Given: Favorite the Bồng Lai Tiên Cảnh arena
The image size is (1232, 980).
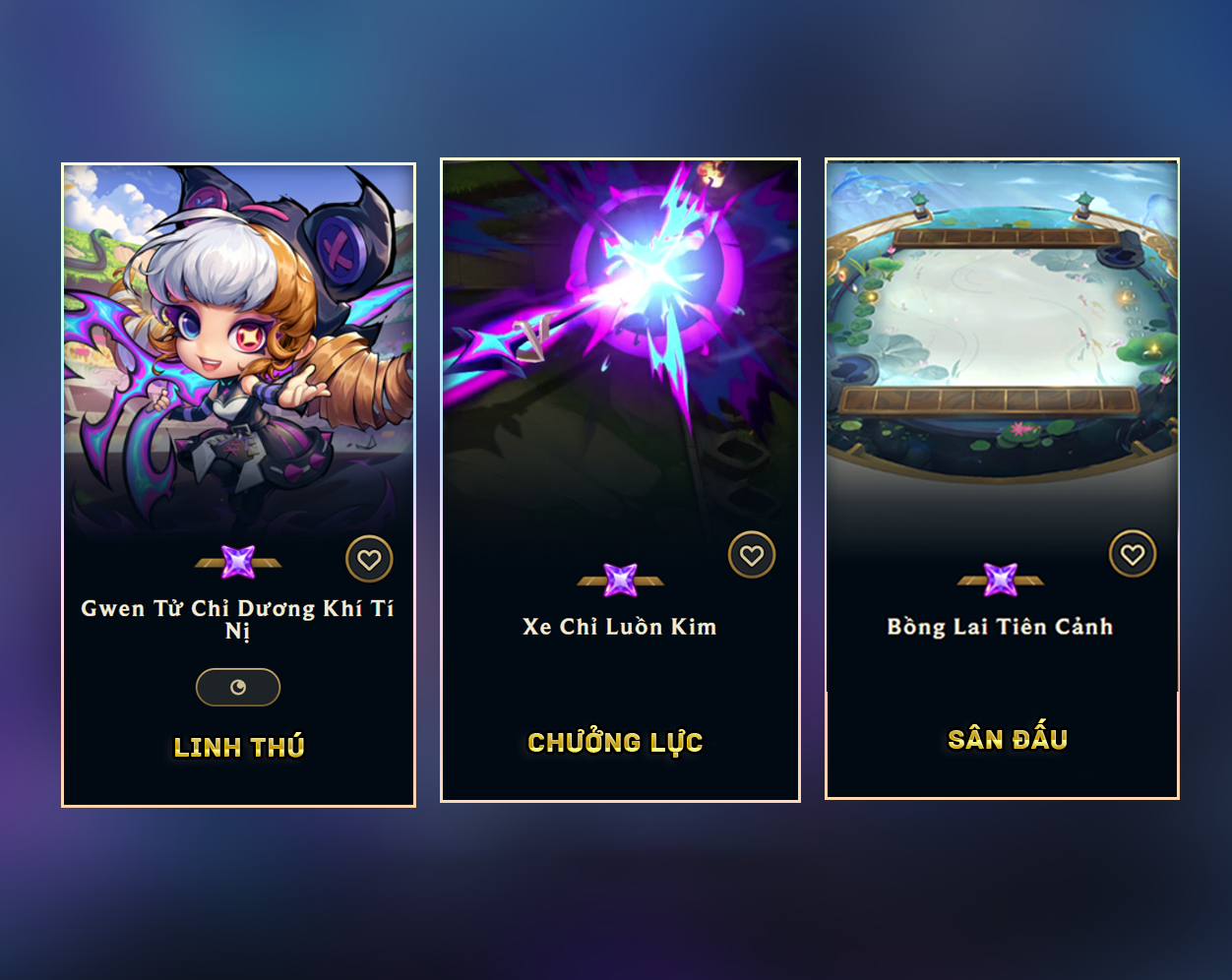Looking at the screenshot, I should tap(1133, 554).
